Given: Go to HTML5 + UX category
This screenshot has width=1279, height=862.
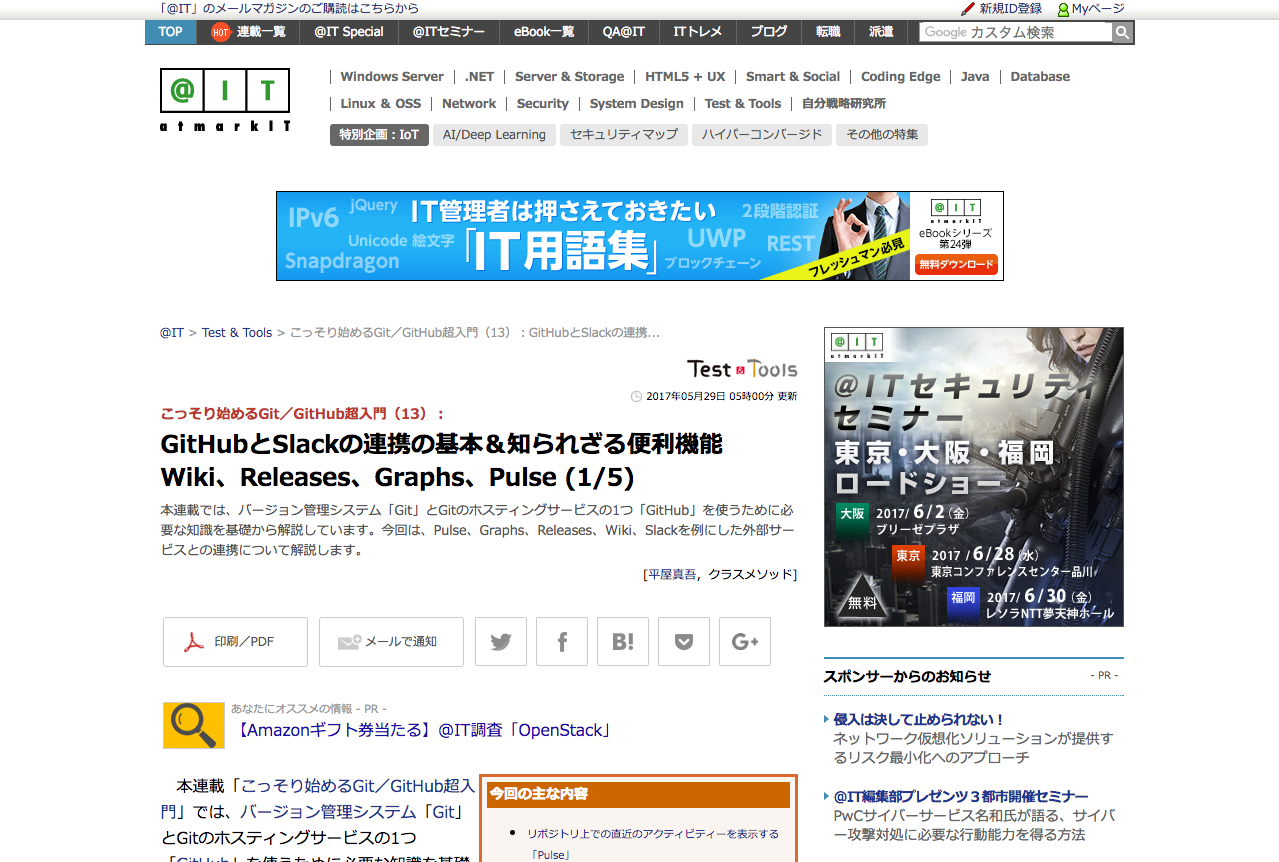Looking at the screenshot, I should [x=685, y=76].
